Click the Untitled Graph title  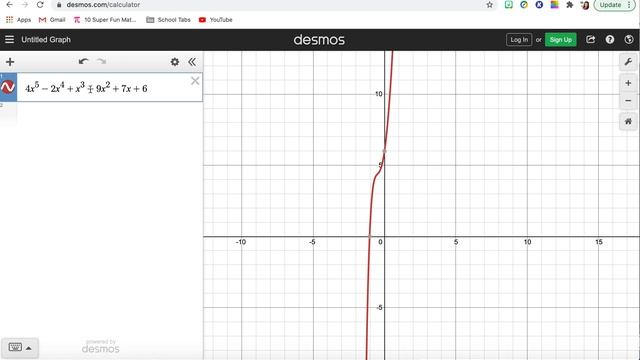[x=46, y=40]
